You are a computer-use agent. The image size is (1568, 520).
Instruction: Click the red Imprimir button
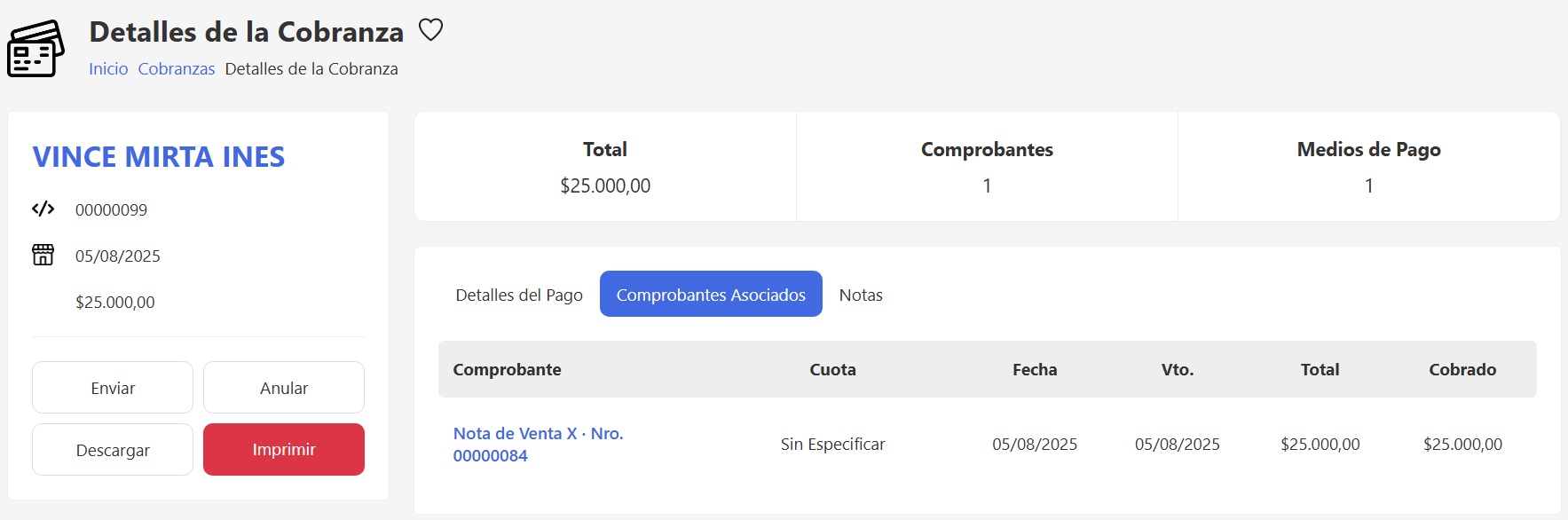click(x=284, y=450)
